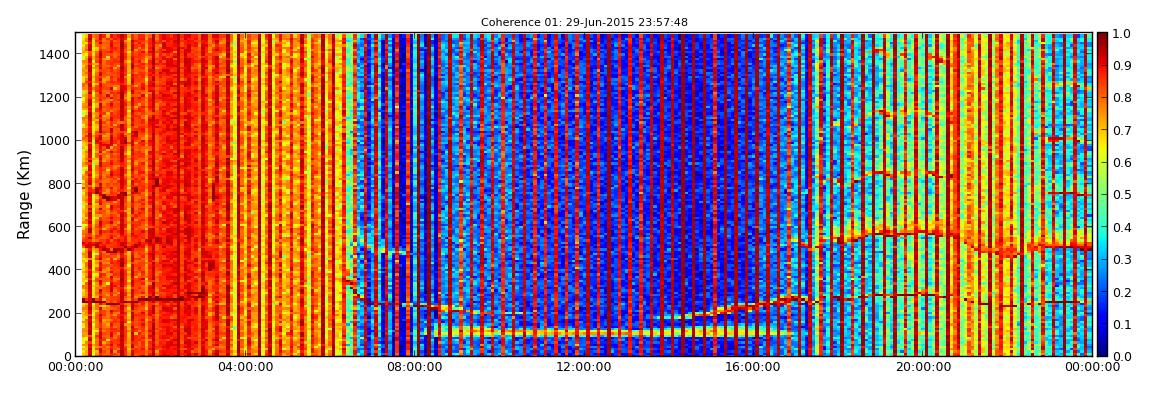This screenshot has width=1150, height=407.
Task: Click the 04:00:00 time axis label
Action: pos(245,367)
